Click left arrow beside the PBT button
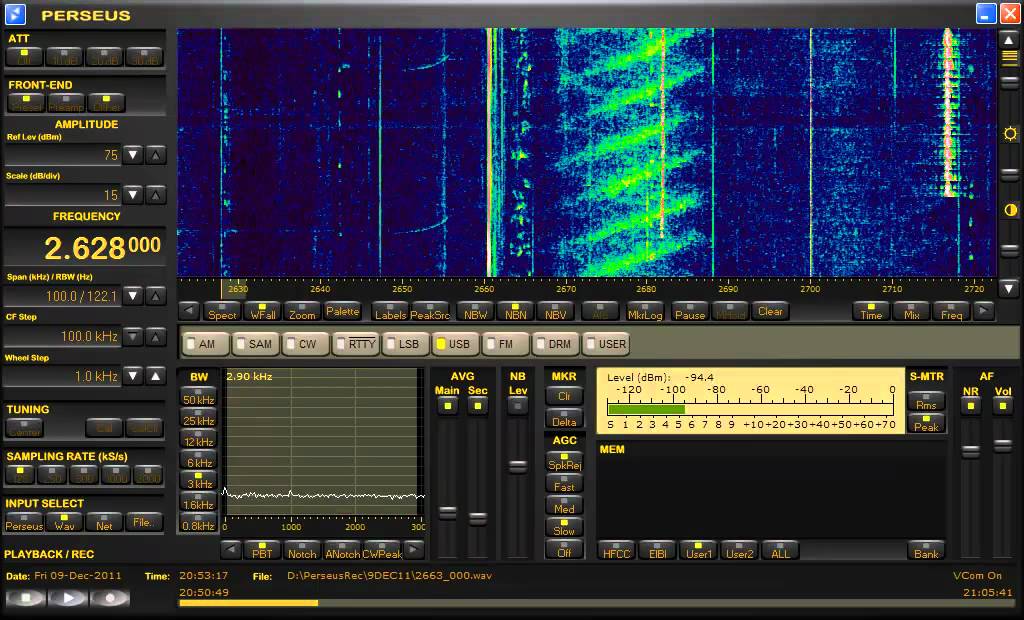This screenshot has height=620, width=1024. pyautogui.click(x=231, y=550)
